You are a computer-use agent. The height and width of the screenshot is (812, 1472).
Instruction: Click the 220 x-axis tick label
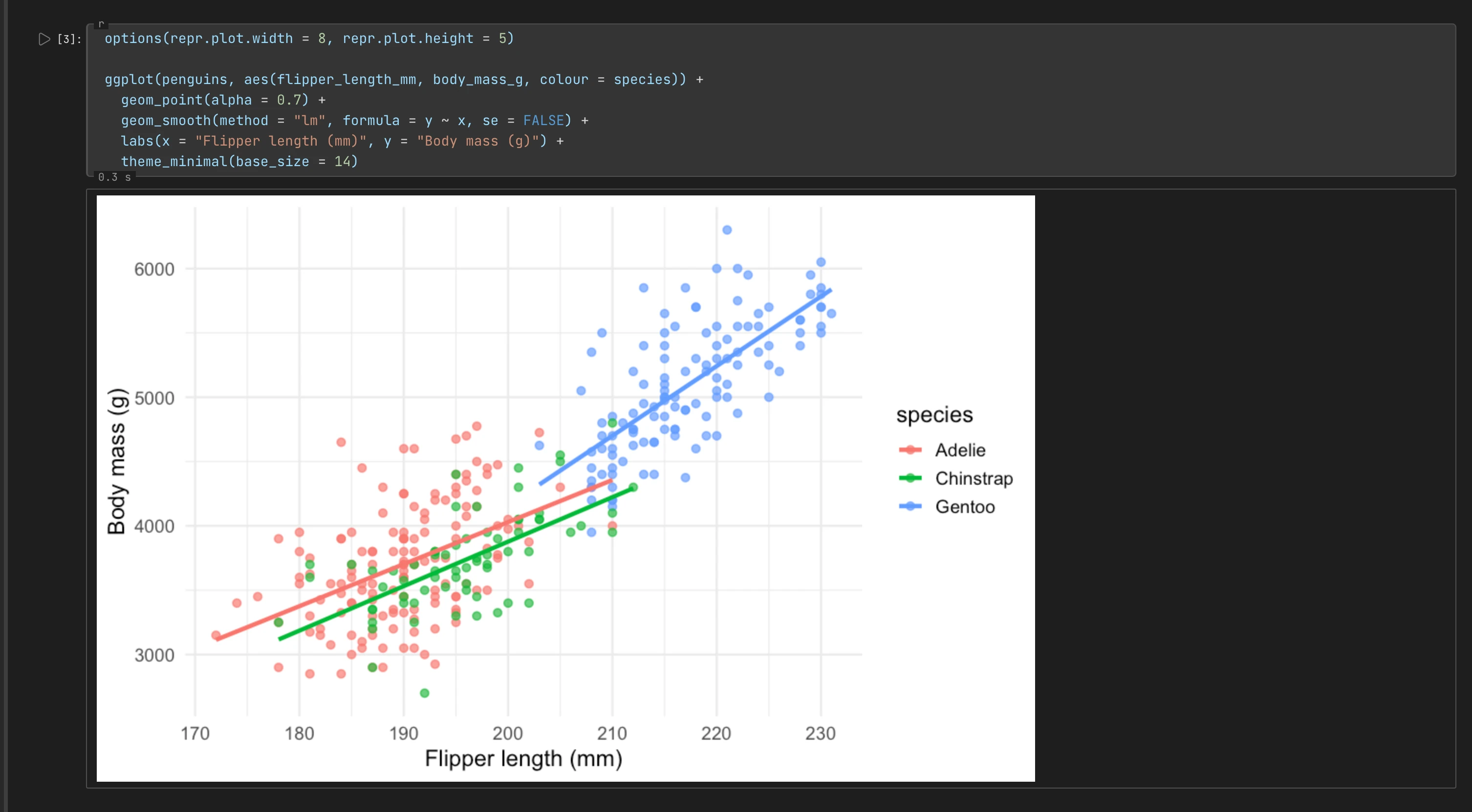tap(716, 733)
